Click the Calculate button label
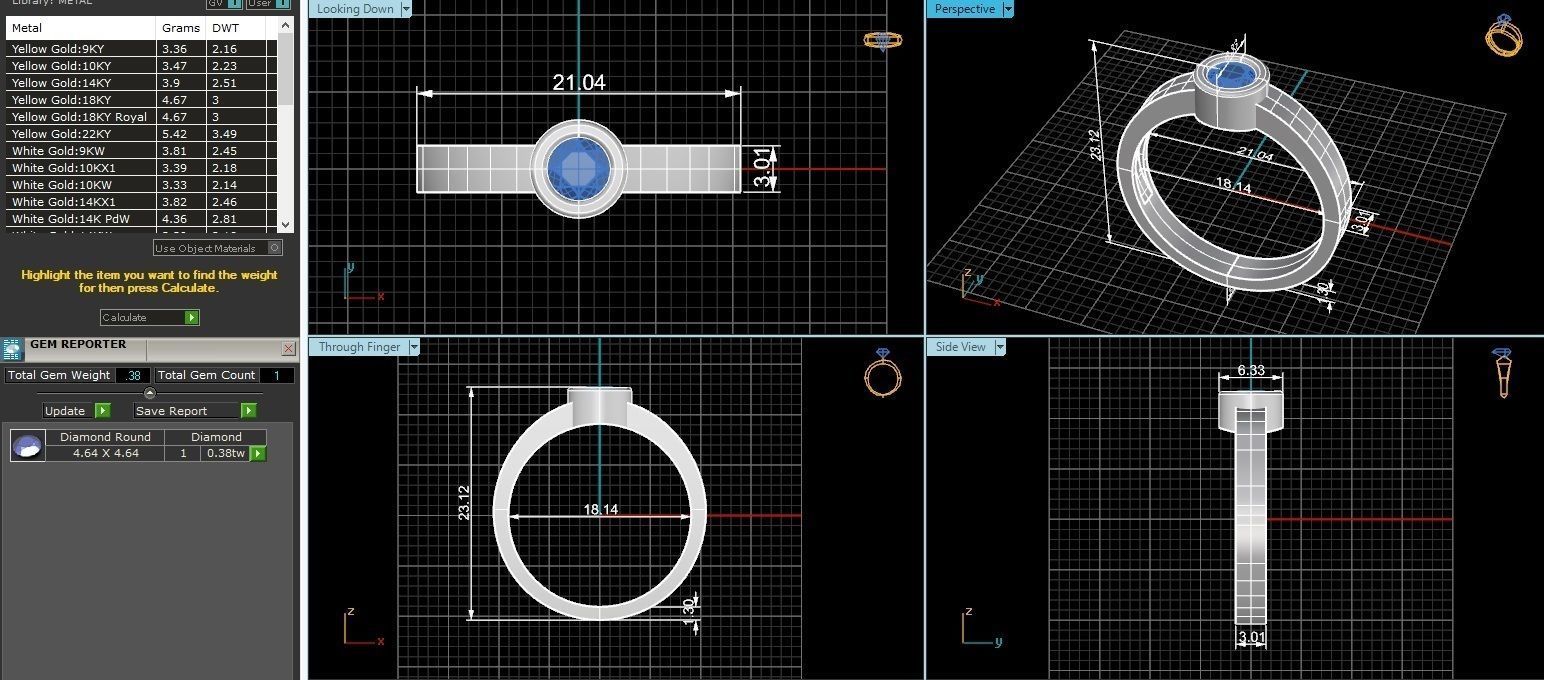Viewport: 1544px width, 680px height. [124, 317]
